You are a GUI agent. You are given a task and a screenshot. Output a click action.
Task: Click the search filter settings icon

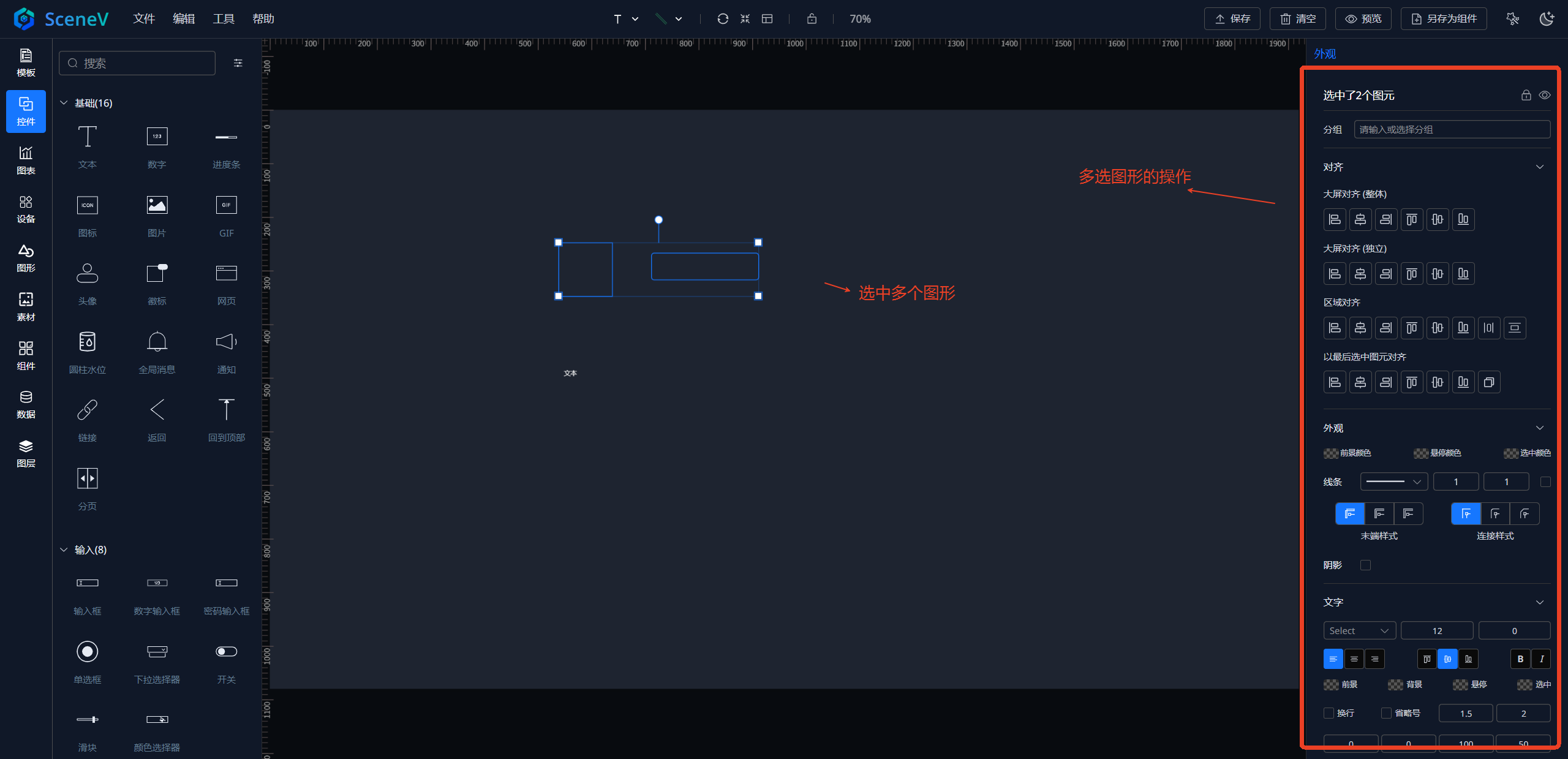[x=238, y=63]
